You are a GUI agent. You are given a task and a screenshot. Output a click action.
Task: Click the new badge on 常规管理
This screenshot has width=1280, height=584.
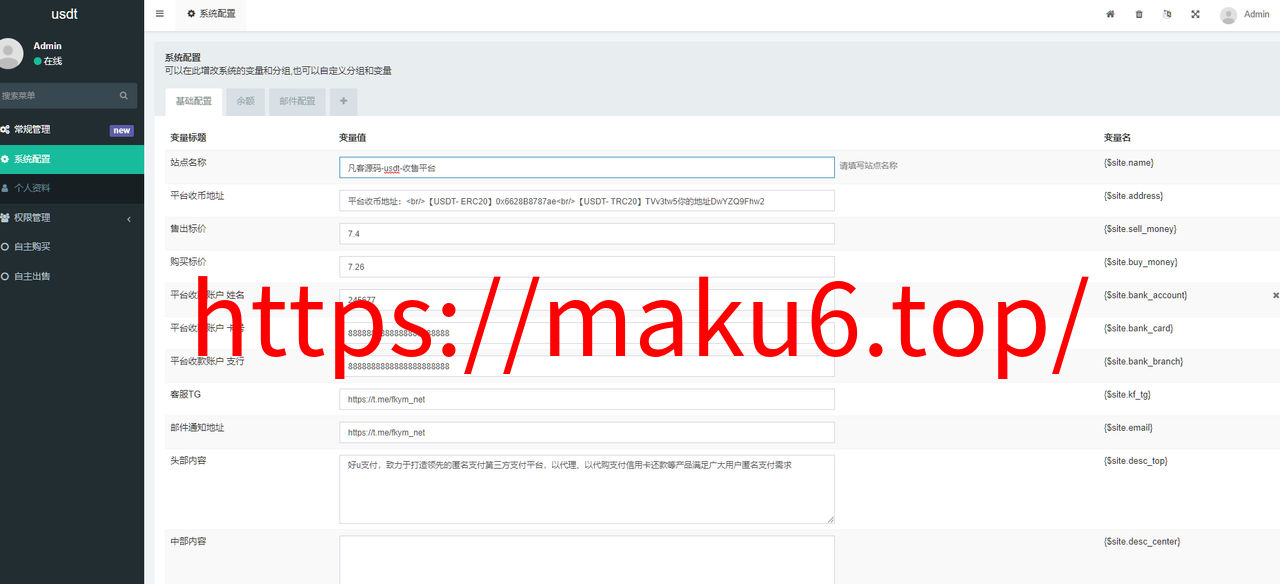[122, 130]
